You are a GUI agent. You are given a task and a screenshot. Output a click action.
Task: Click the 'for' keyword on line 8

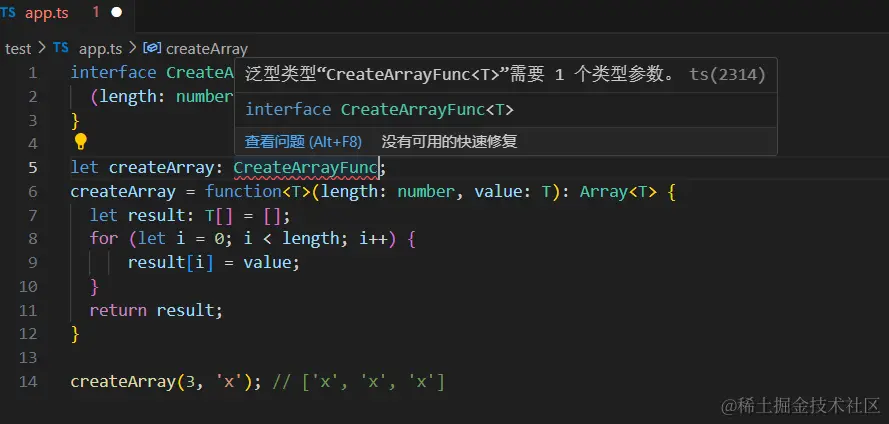pos(103,239)
